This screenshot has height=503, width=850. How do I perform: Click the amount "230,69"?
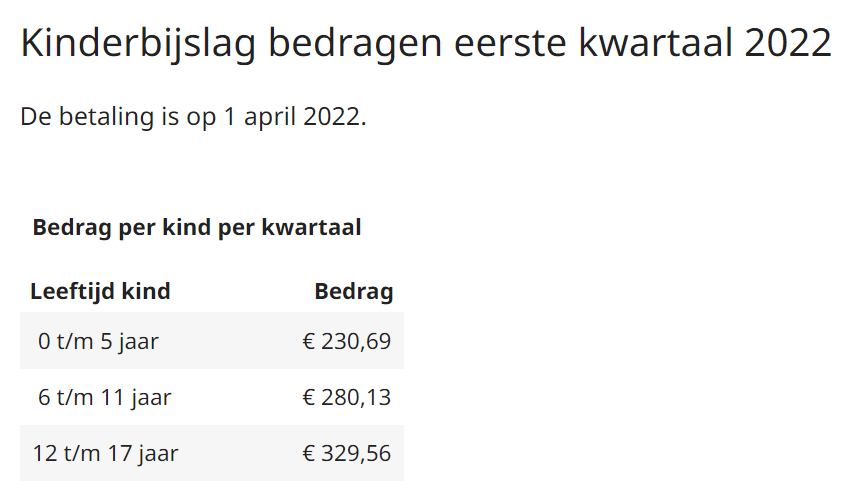point(357,342)
